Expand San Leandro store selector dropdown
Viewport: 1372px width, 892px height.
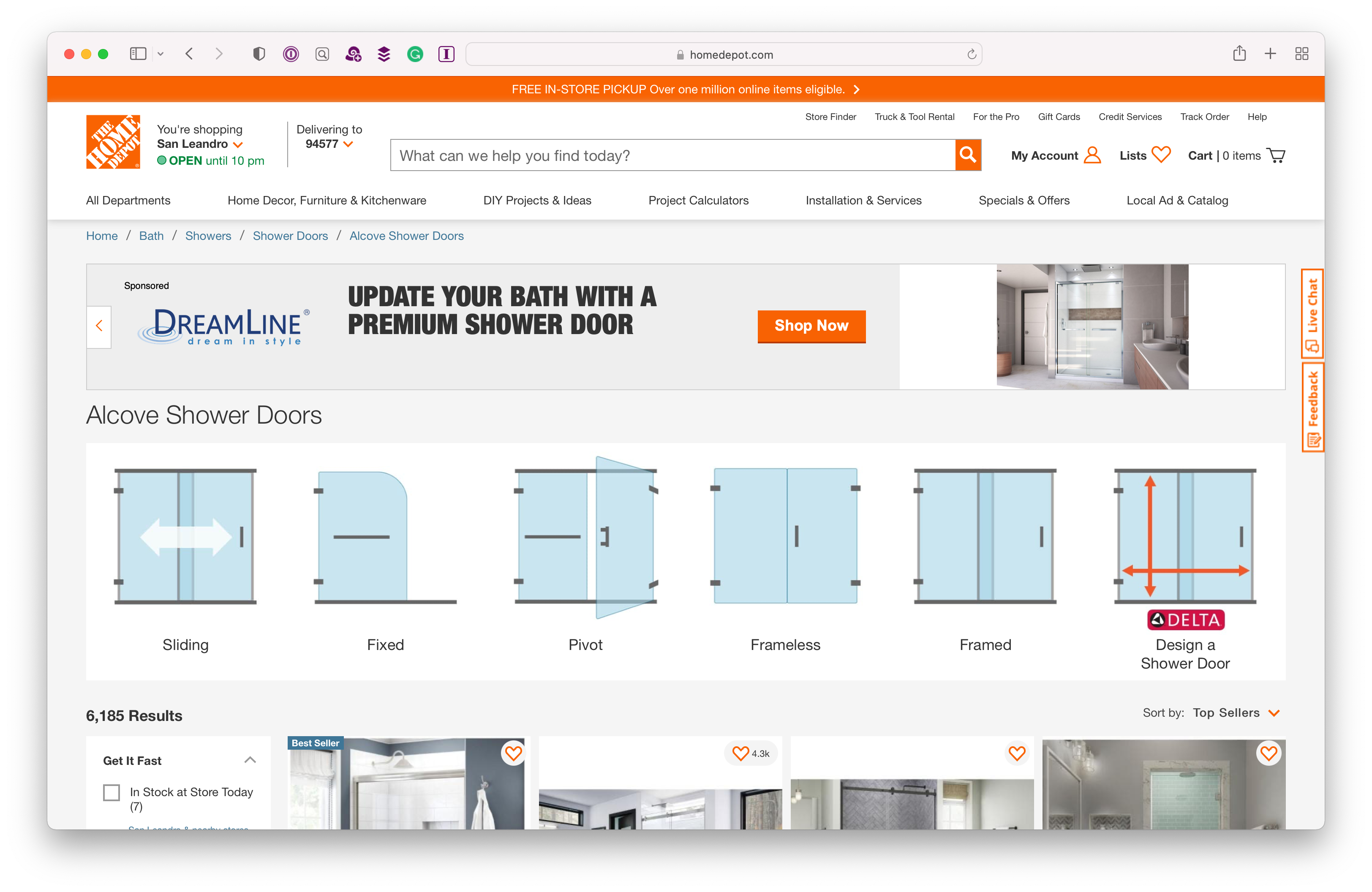tap(199, 144)
